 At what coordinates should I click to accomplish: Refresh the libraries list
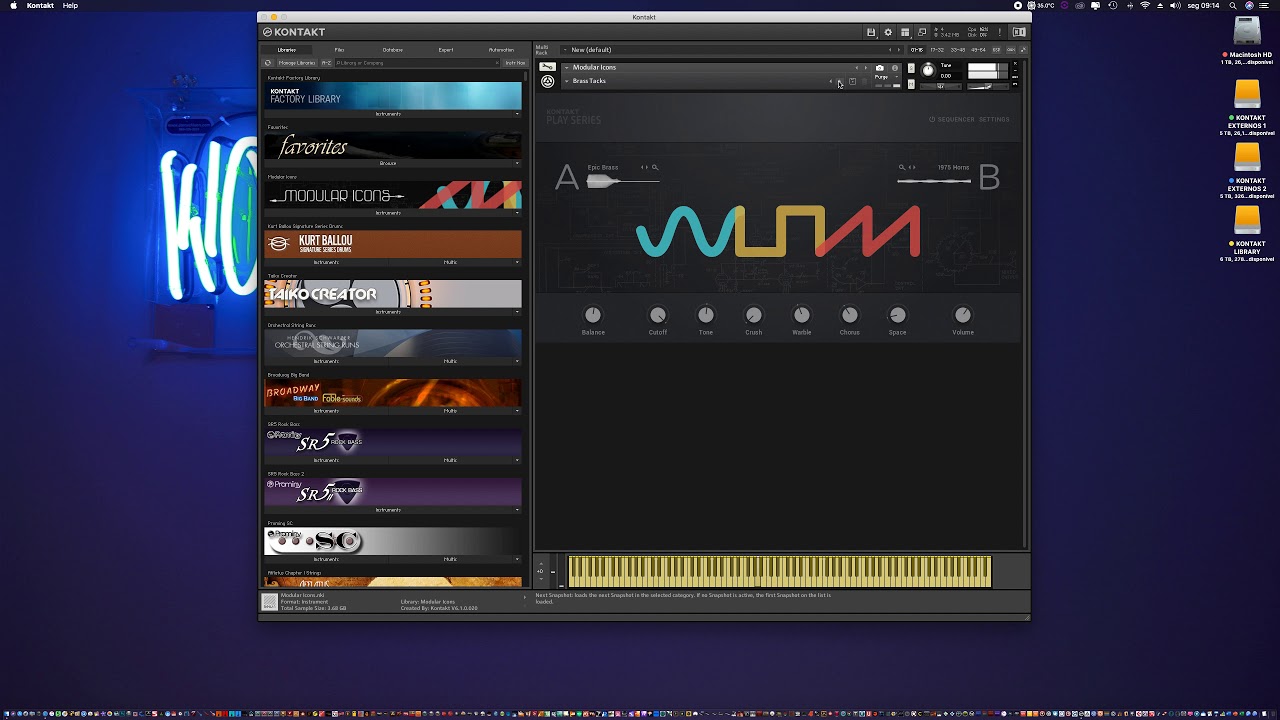268,63
